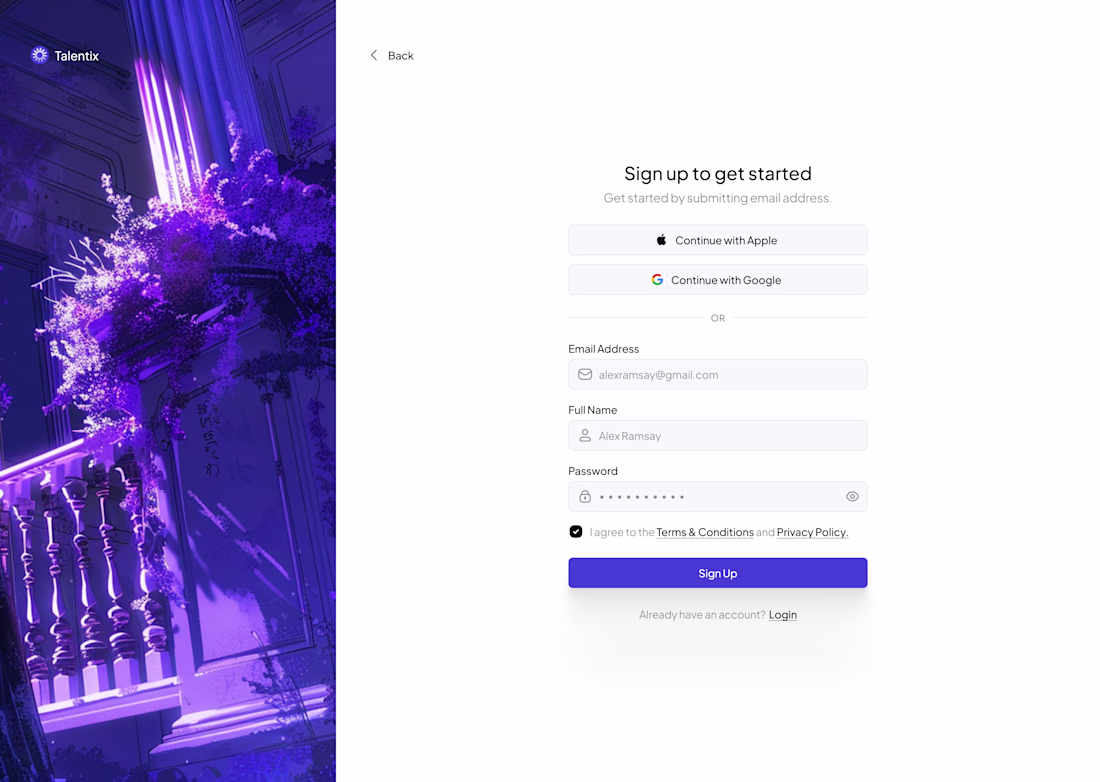The image size is (1100, 782).
Task: Click the Talentix logo icon
Action: 39,55
